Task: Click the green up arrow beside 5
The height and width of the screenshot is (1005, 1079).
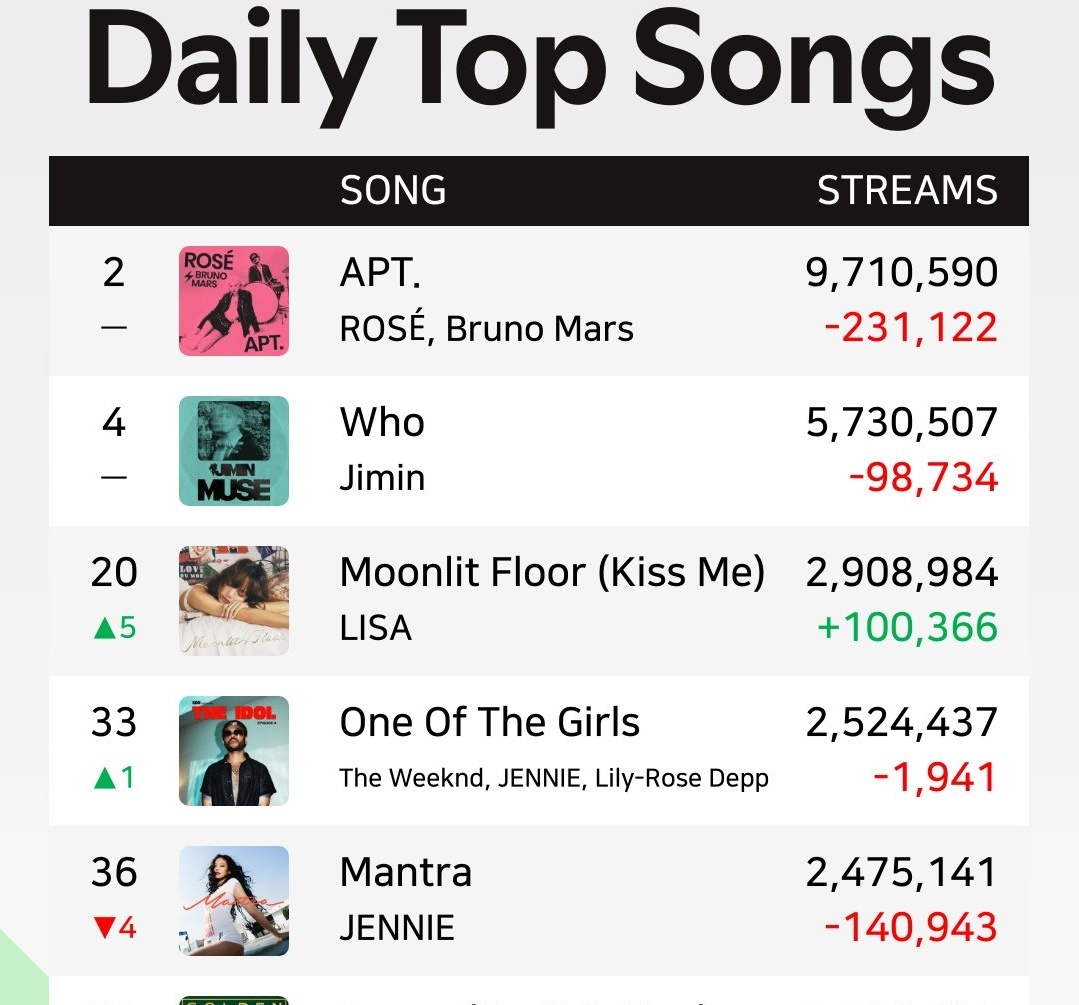Action: [105, 628]
